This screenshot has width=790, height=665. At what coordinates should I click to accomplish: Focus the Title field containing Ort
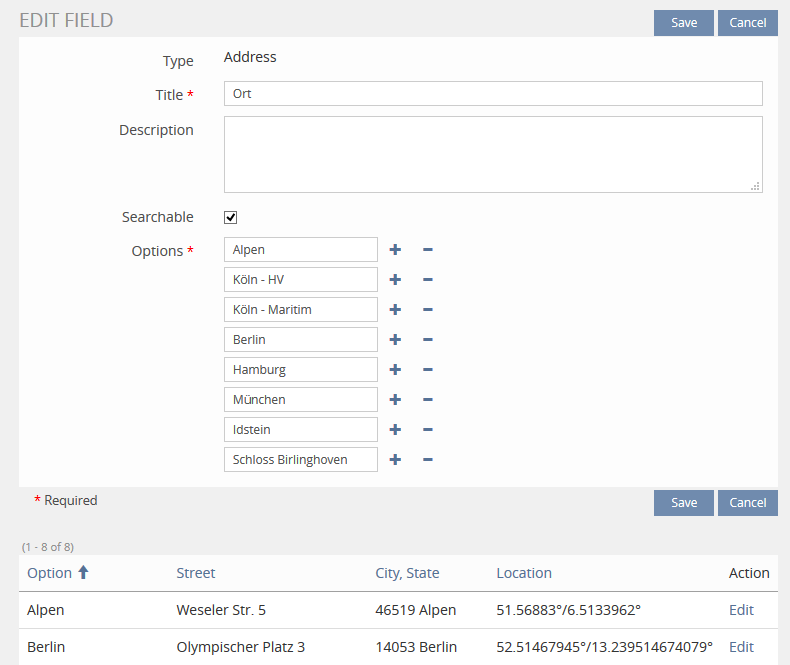pos(493,94)
